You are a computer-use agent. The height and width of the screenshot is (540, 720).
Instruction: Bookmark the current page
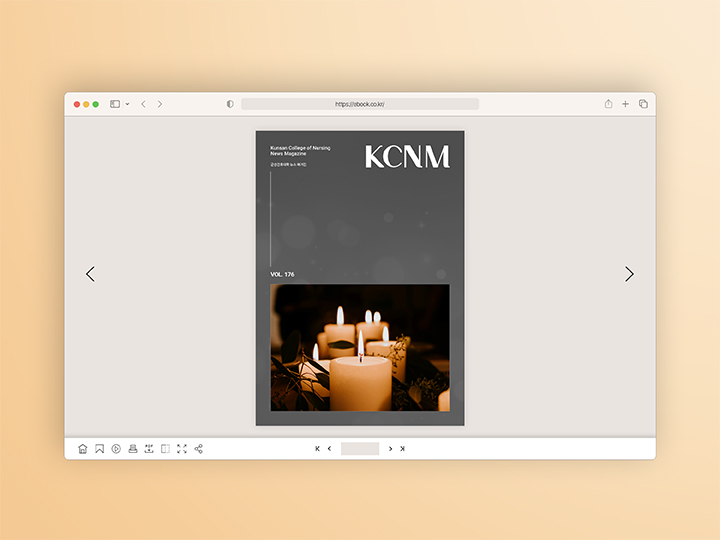99,449
